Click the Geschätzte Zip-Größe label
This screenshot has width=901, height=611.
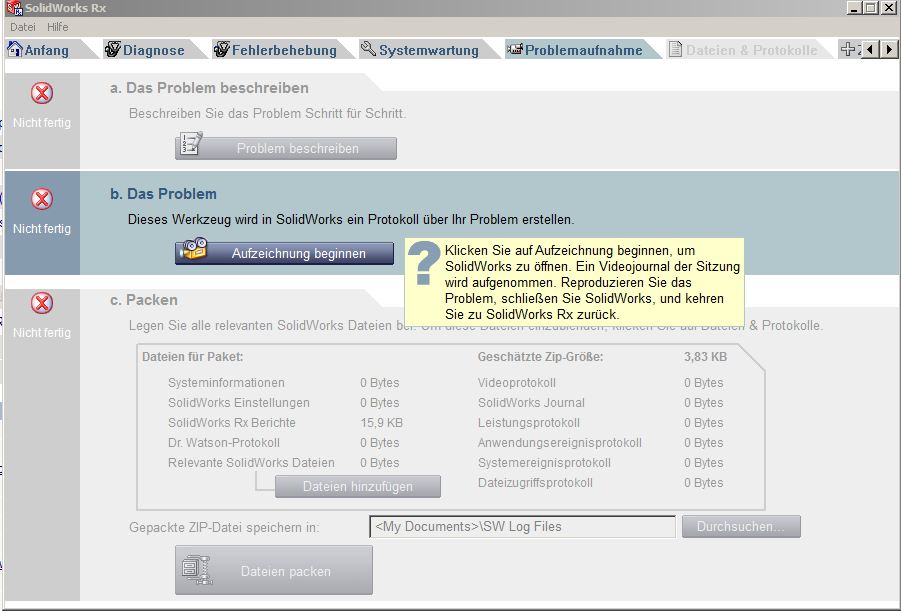click(541, 357)
